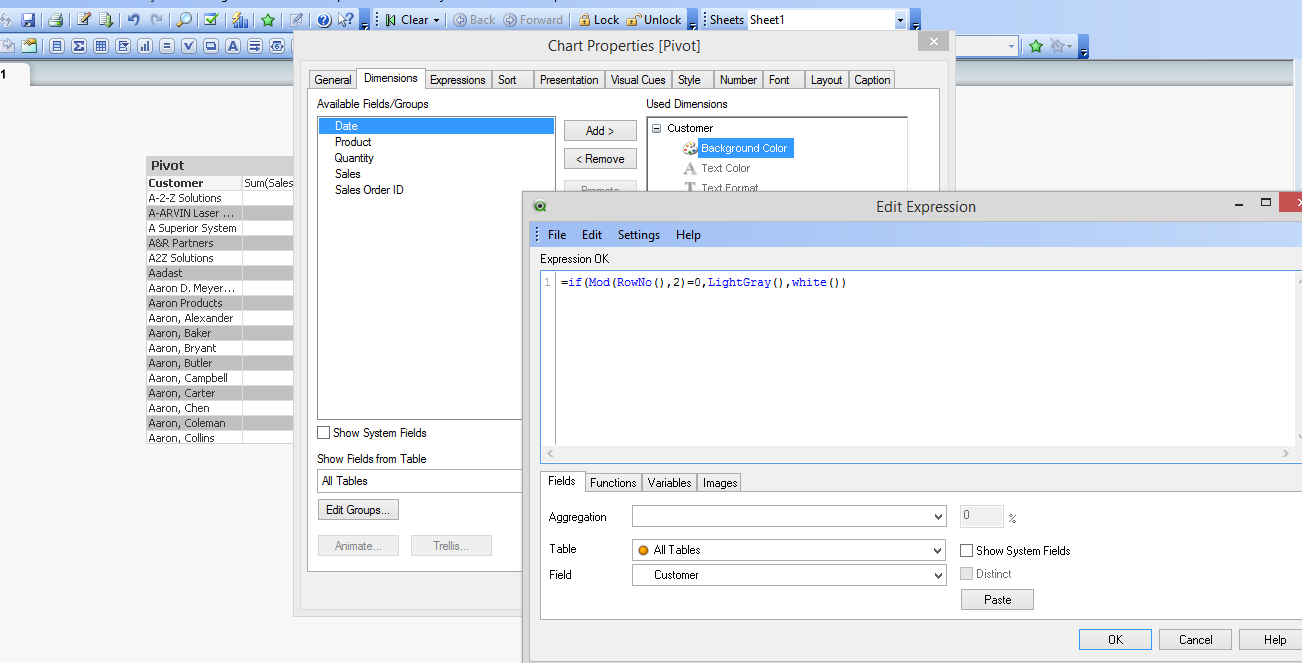Click the Create Text Object A icon

(x=233, y=46)
